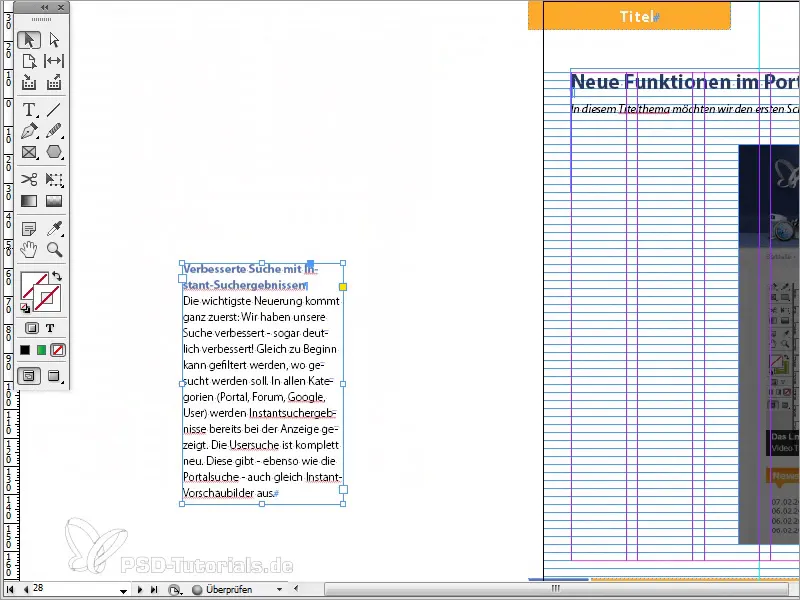Open the page number dropdown
Viewport: 800px width, 600px height.
[122, 589]
